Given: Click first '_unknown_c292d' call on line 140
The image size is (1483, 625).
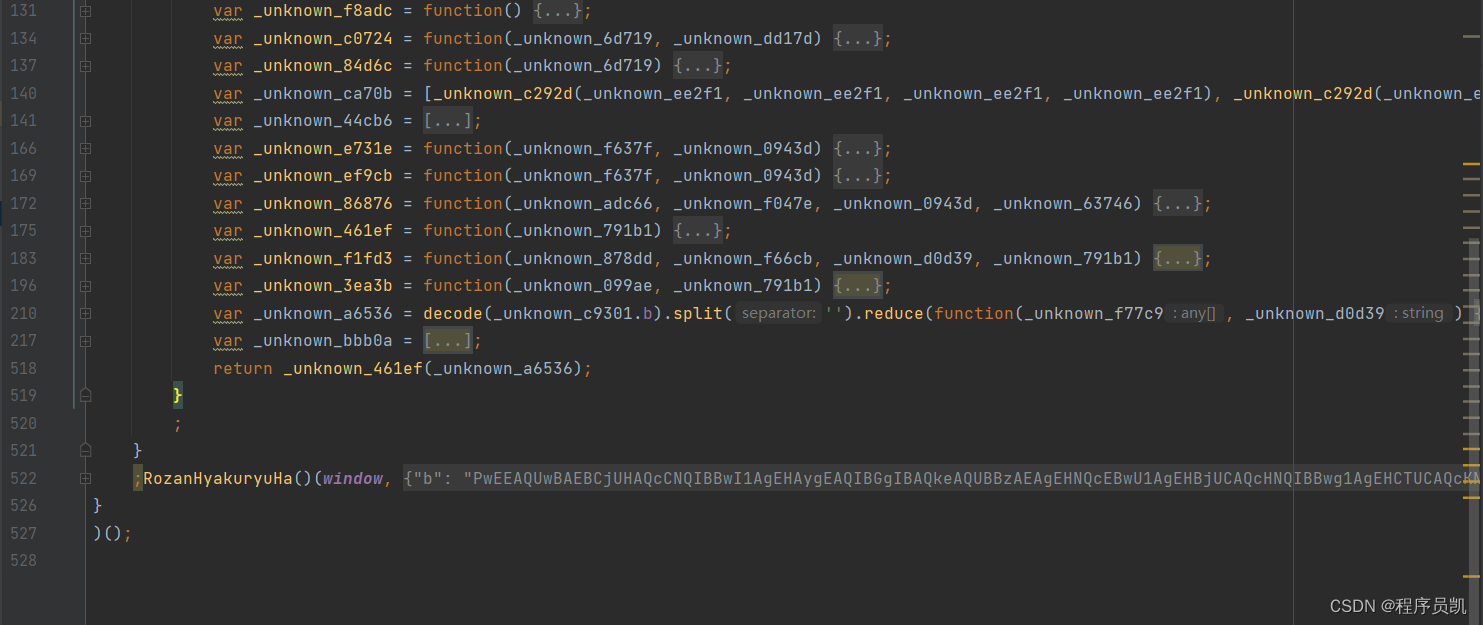Looking at the screenshot, I should pyautogui.click(x=503, y=94).
